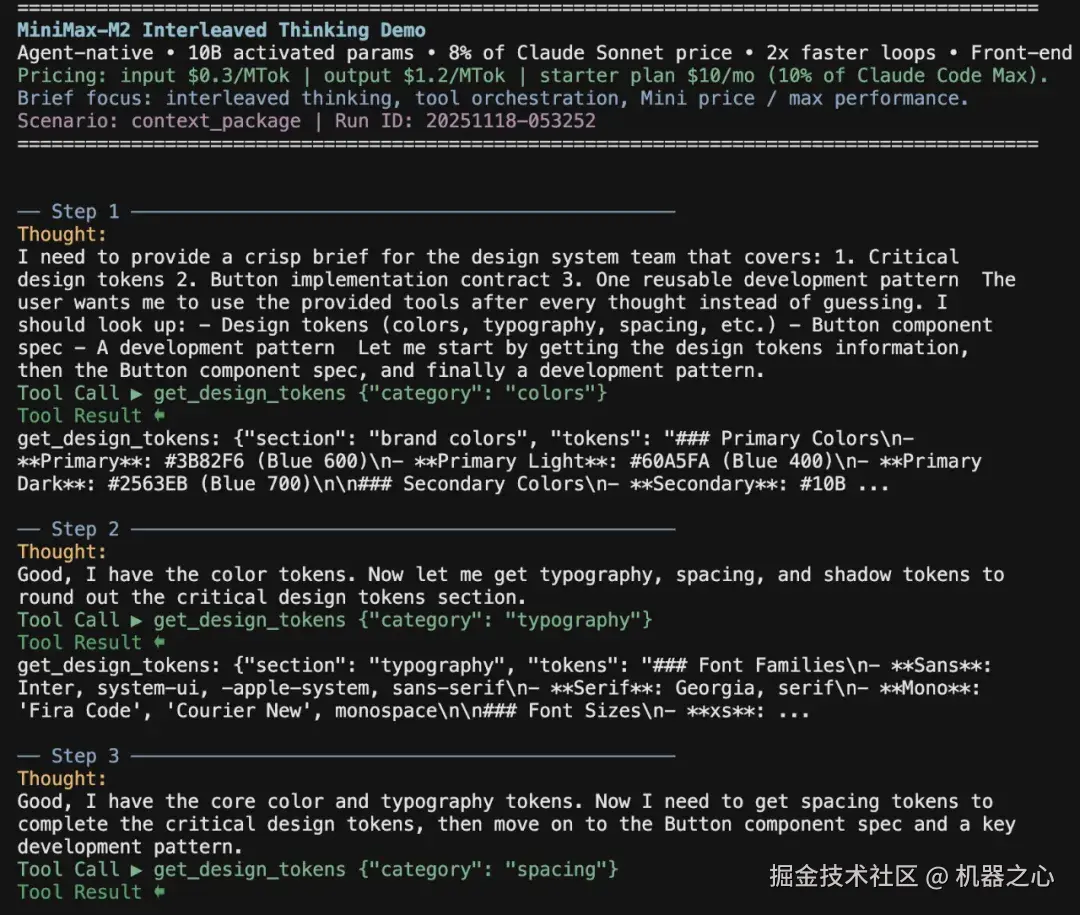Click the Thought label under Step 1
Screen dimensions: 1080x915
point(62,234)
